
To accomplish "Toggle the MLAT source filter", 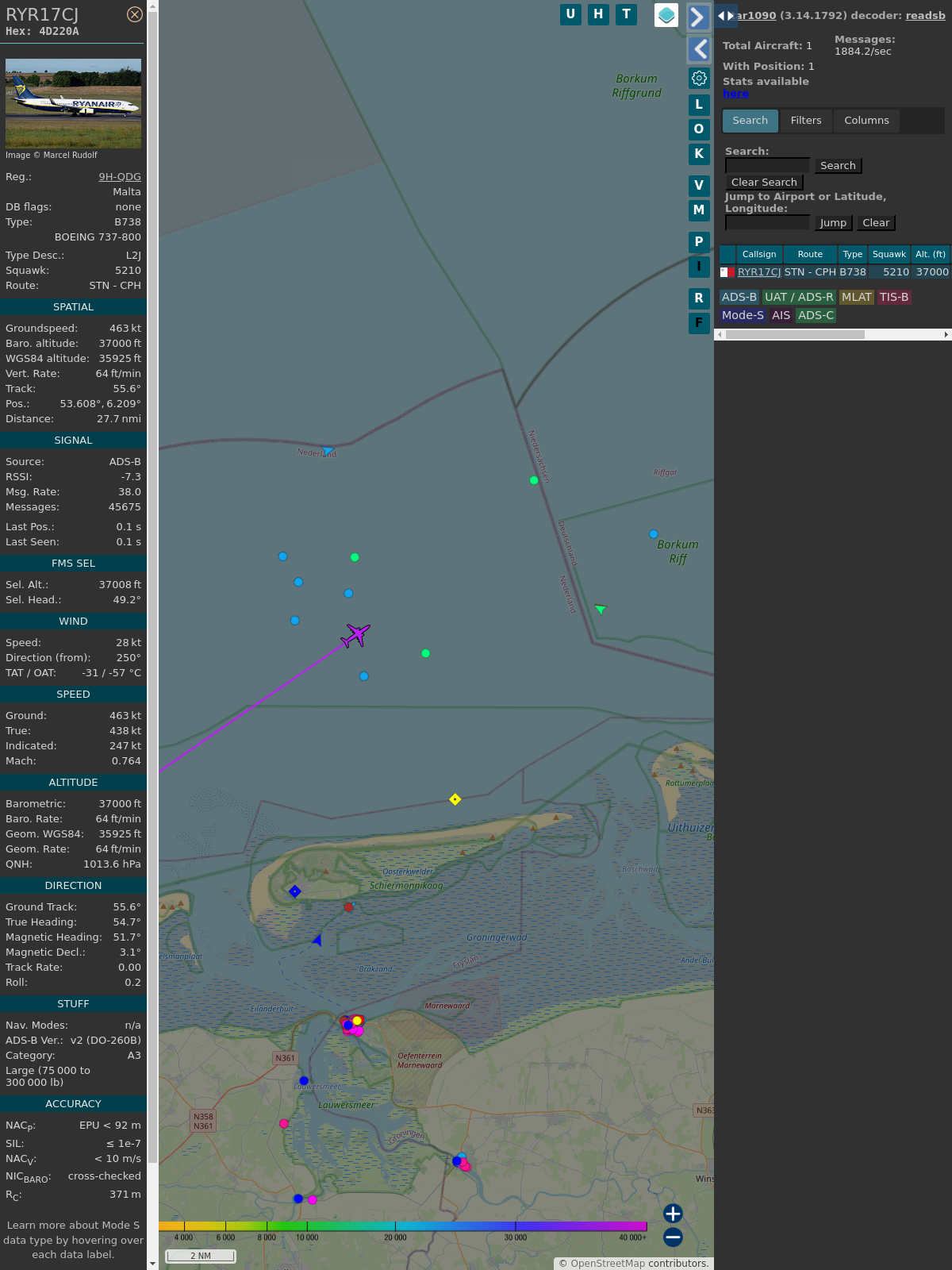I will tap(856, 297).
